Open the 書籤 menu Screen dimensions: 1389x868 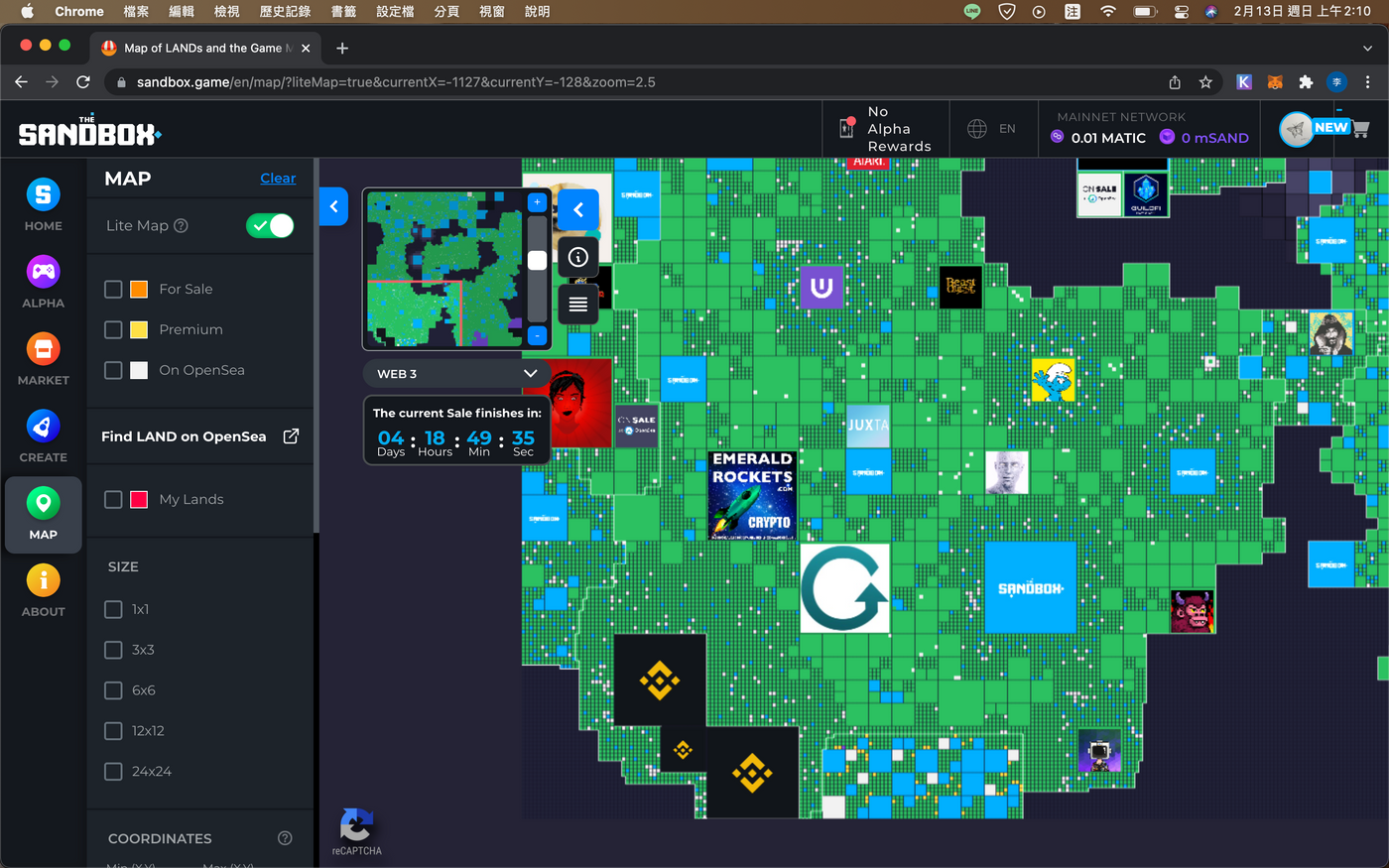pyautogui.click(x=343, y=11)
